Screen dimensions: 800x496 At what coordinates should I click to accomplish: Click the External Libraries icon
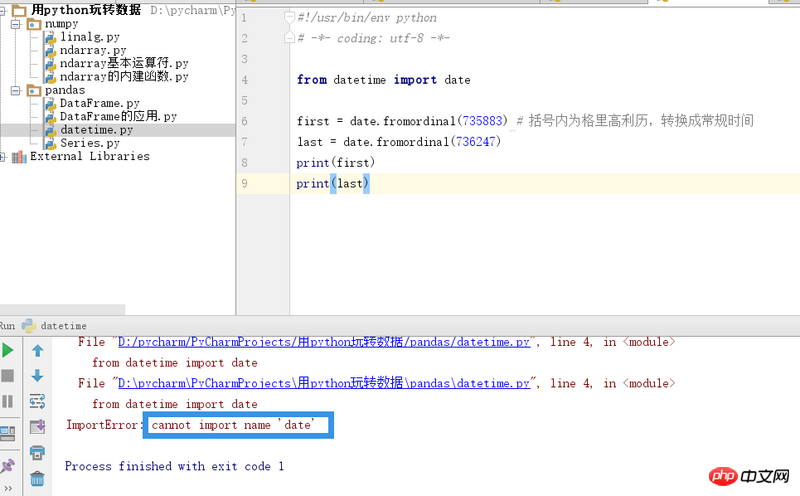coord(19,157)
